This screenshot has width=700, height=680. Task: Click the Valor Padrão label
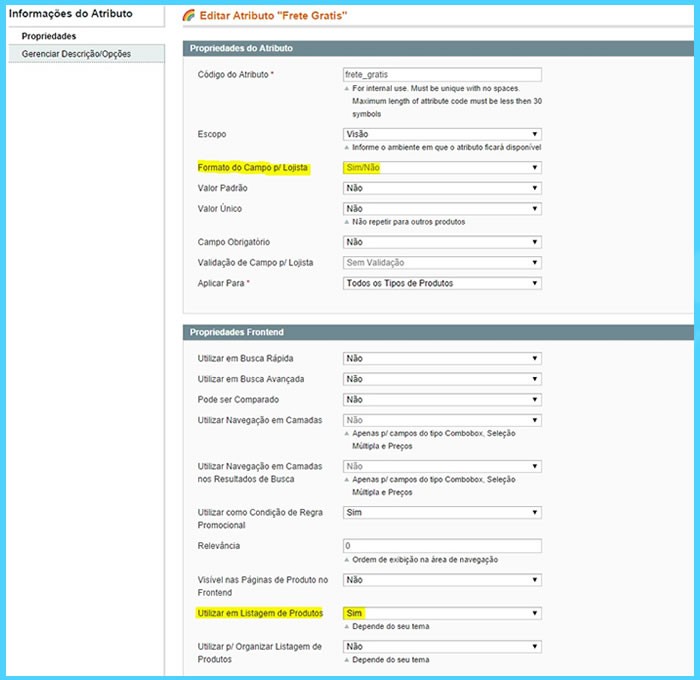pos(222,188)
